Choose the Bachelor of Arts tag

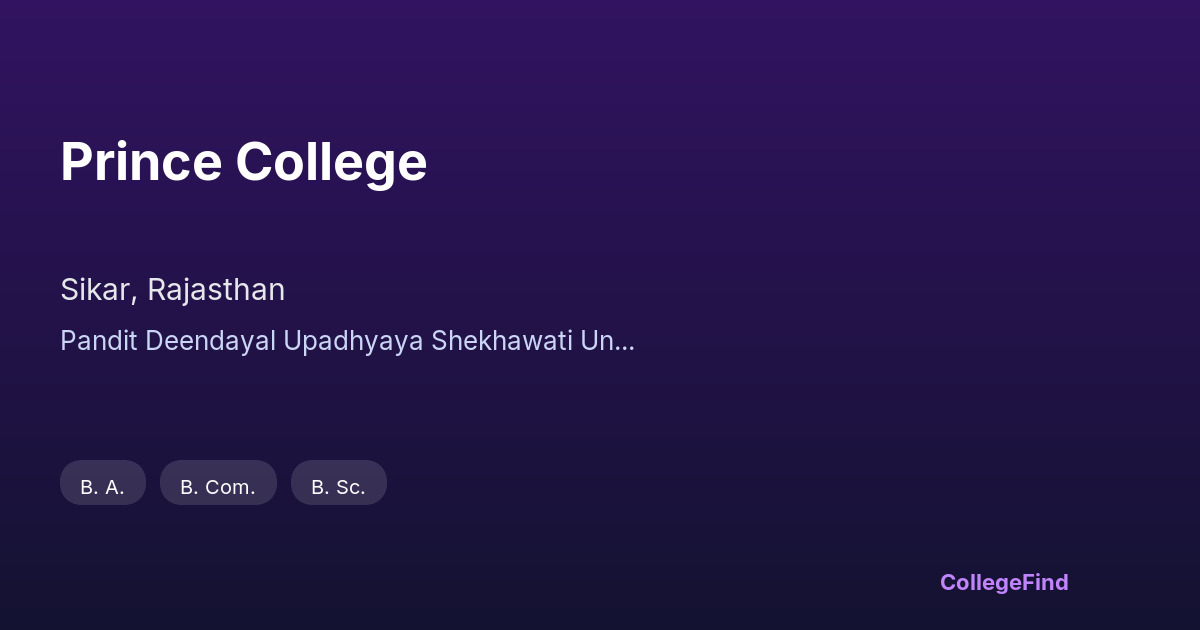click(103, 483)
